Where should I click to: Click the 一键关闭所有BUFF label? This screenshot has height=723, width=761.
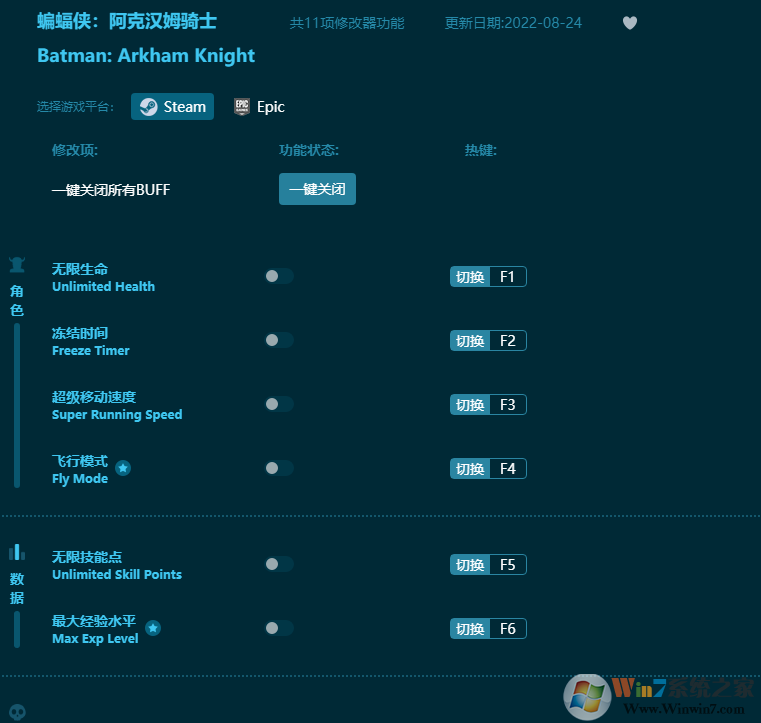pos(111,190)
